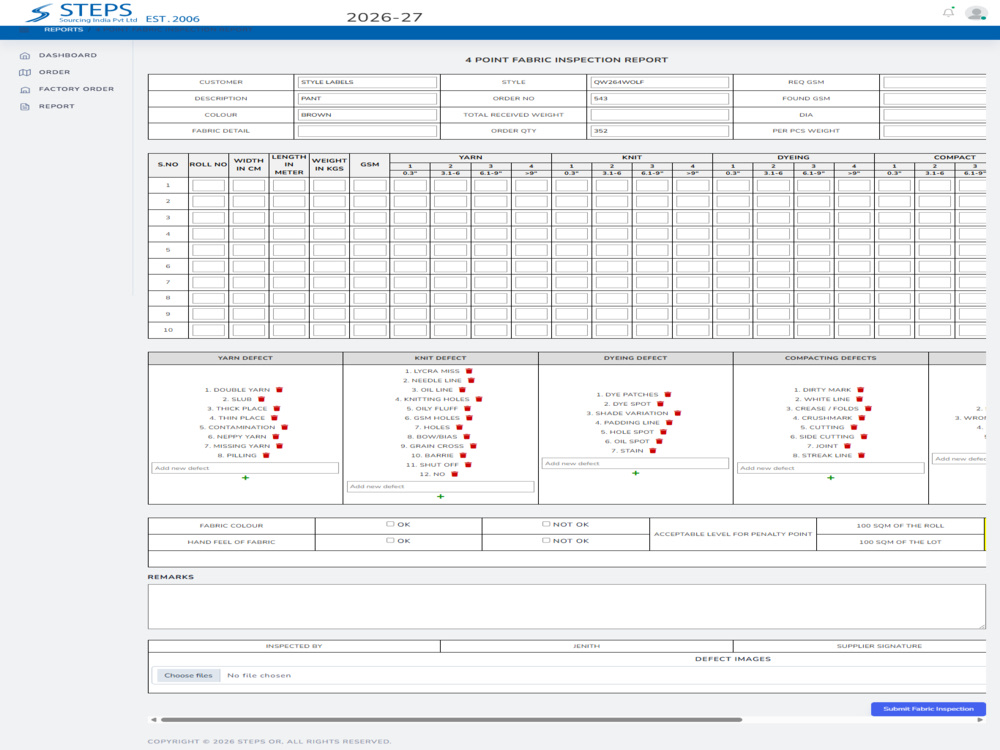
Task: Open the Report menu item
Action: [x=57, y=107]
